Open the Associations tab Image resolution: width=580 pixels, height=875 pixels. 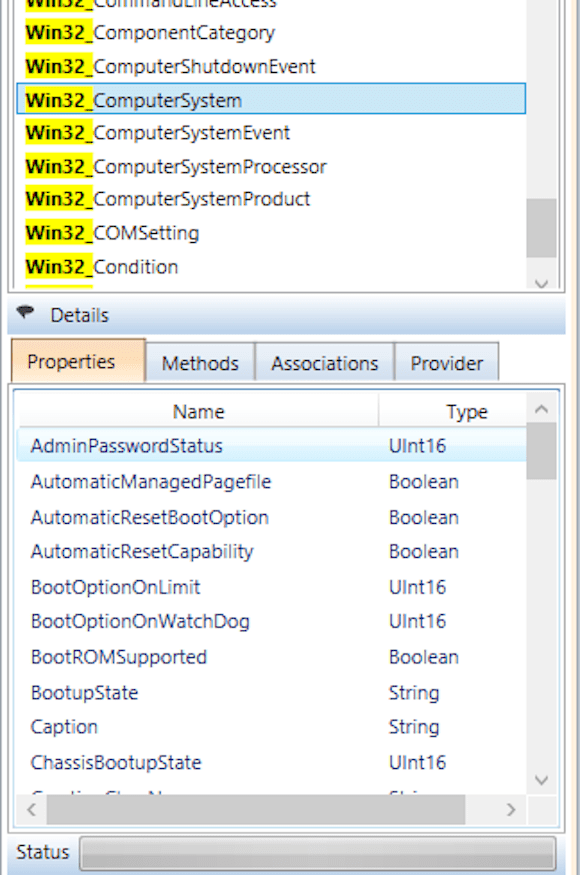(326, 363)
